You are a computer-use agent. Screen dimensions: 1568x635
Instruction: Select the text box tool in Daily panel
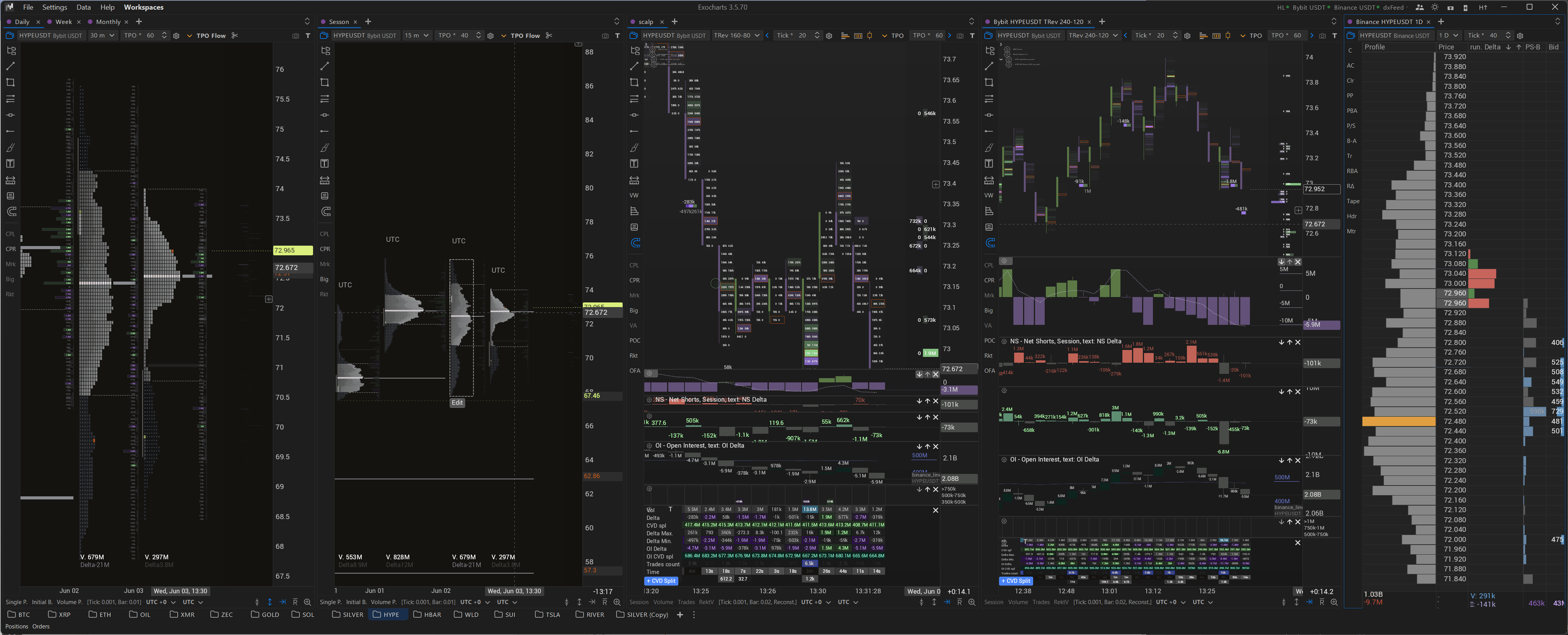pos(10,164)
